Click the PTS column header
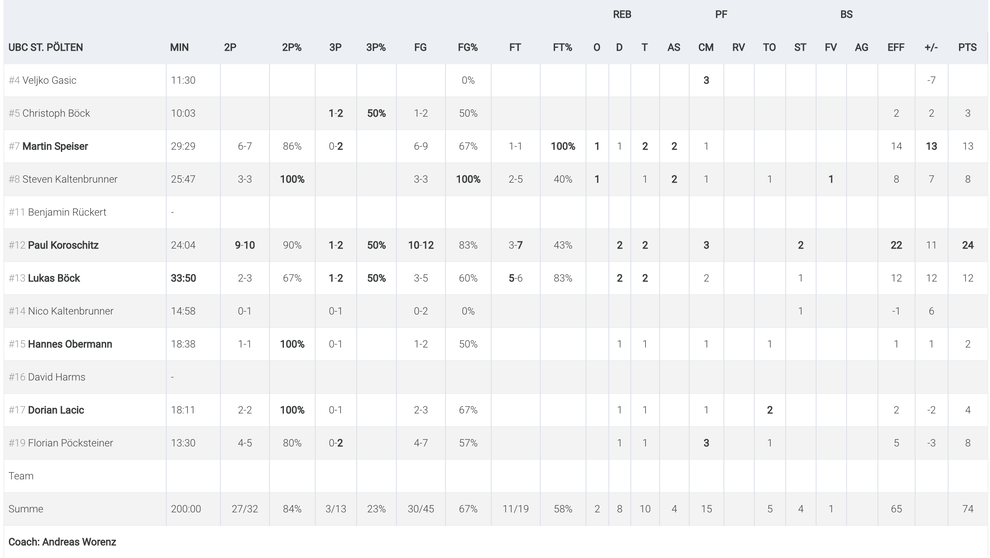Screen dimensions: 990x558 coord(967,47)
